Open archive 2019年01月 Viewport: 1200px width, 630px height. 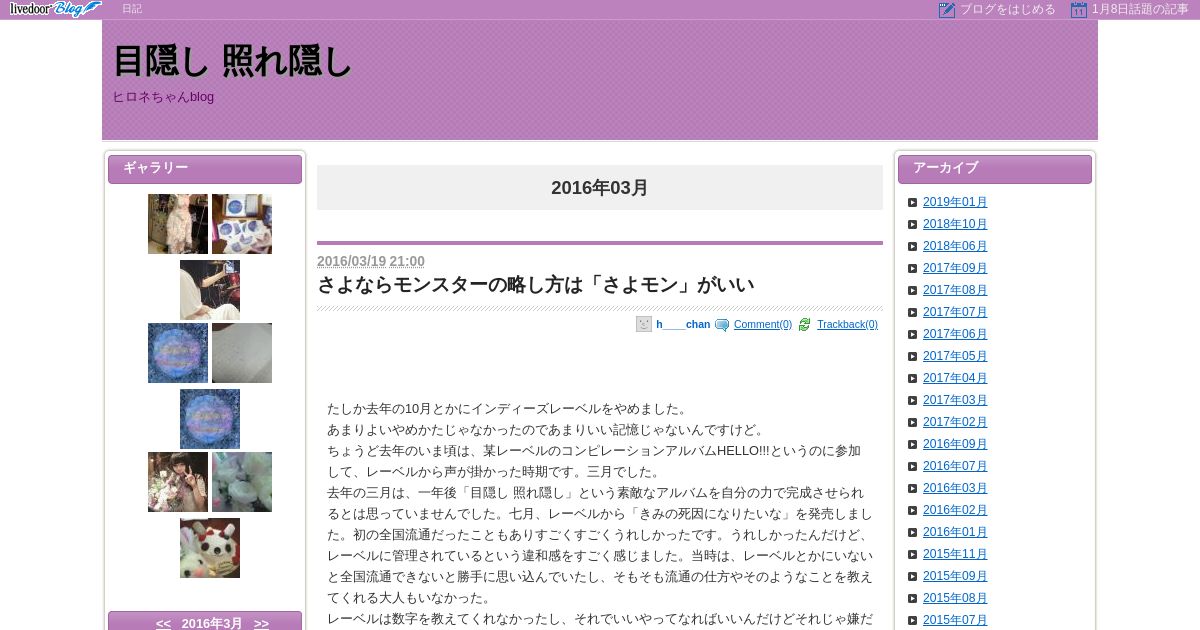[955, 202]
